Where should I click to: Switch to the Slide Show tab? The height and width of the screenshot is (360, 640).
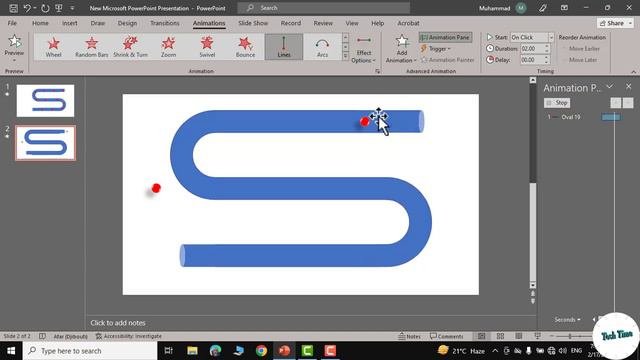tap(253, 23)
